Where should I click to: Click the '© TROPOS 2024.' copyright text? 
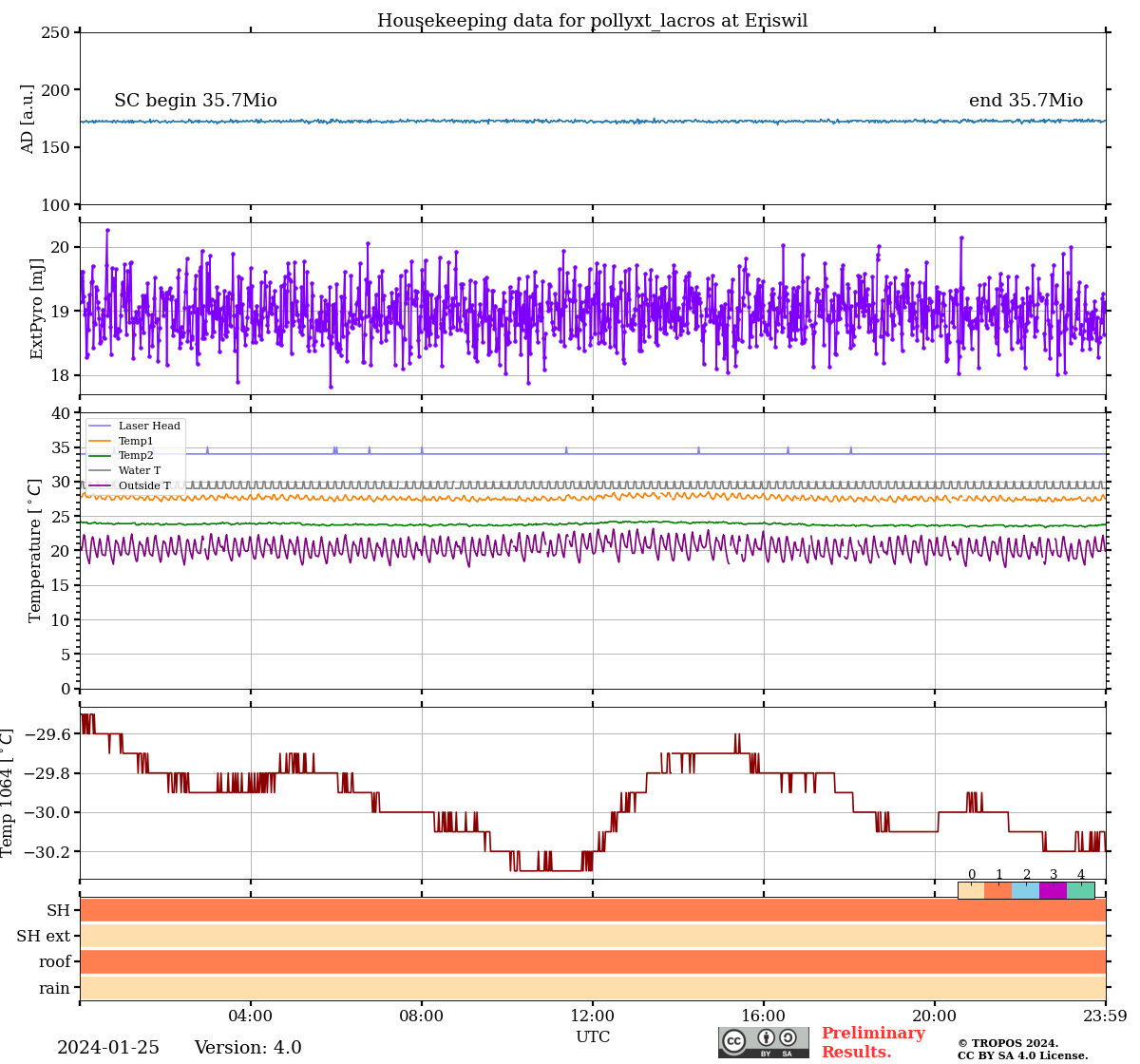[x=1008, y=1043]
